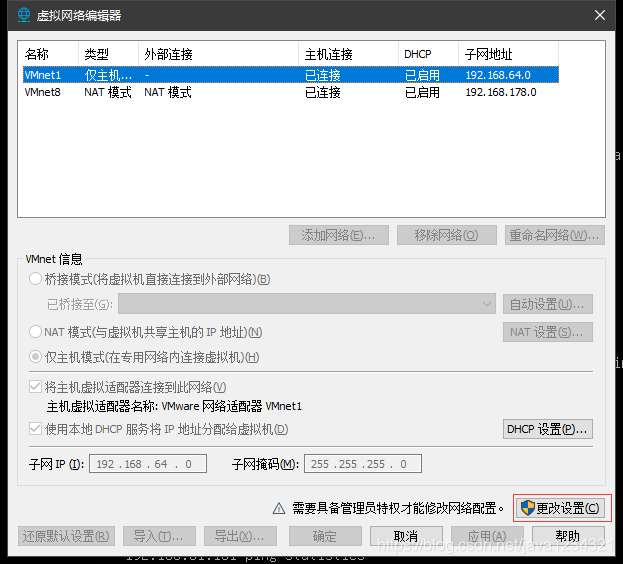Select the 桥接模式 radio button
This screenshot has width=623, height=564.
pos(35,279)
